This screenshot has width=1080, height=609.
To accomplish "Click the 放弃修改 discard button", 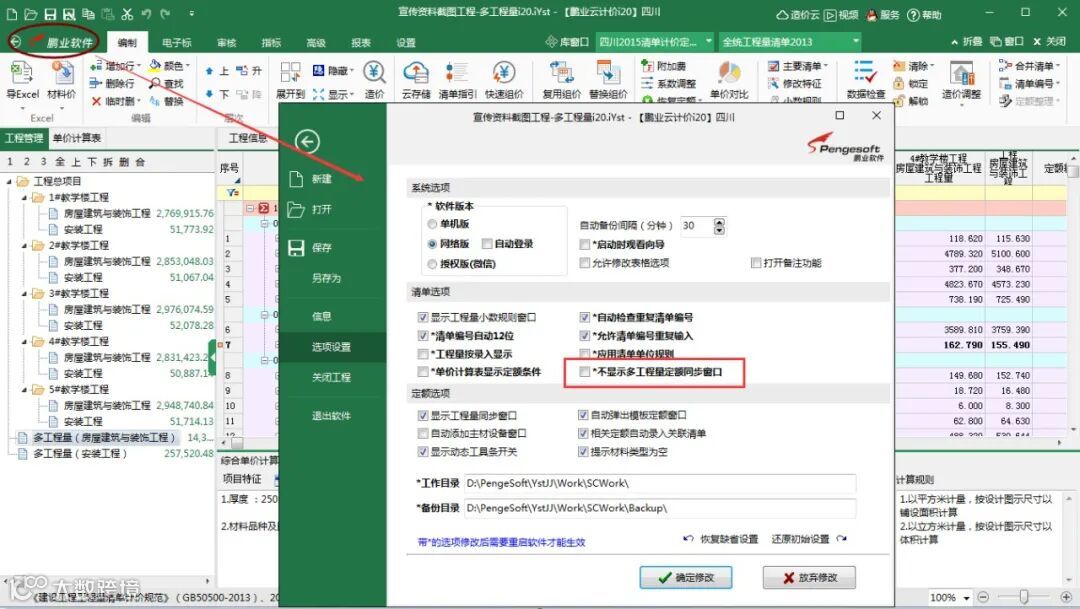I will 809,577.
